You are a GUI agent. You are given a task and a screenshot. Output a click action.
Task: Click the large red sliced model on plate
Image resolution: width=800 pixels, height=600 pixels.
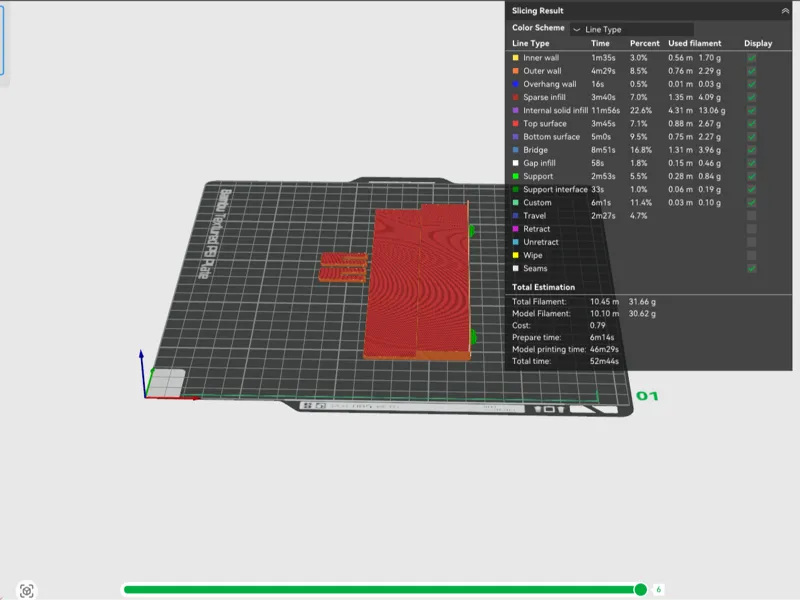coord(417,281)
